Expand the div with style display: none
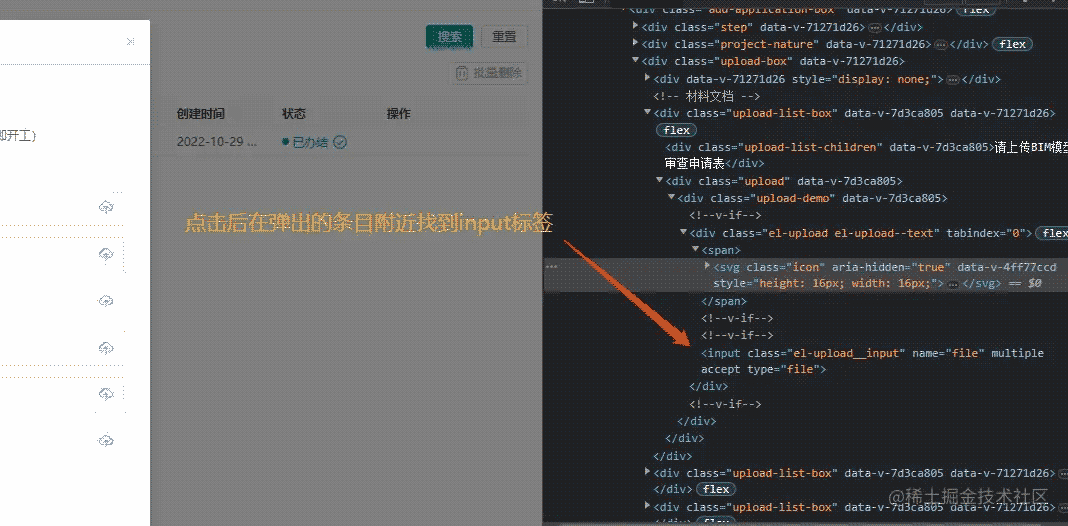This screenshot has height=526, width=1068. point(647,78)
